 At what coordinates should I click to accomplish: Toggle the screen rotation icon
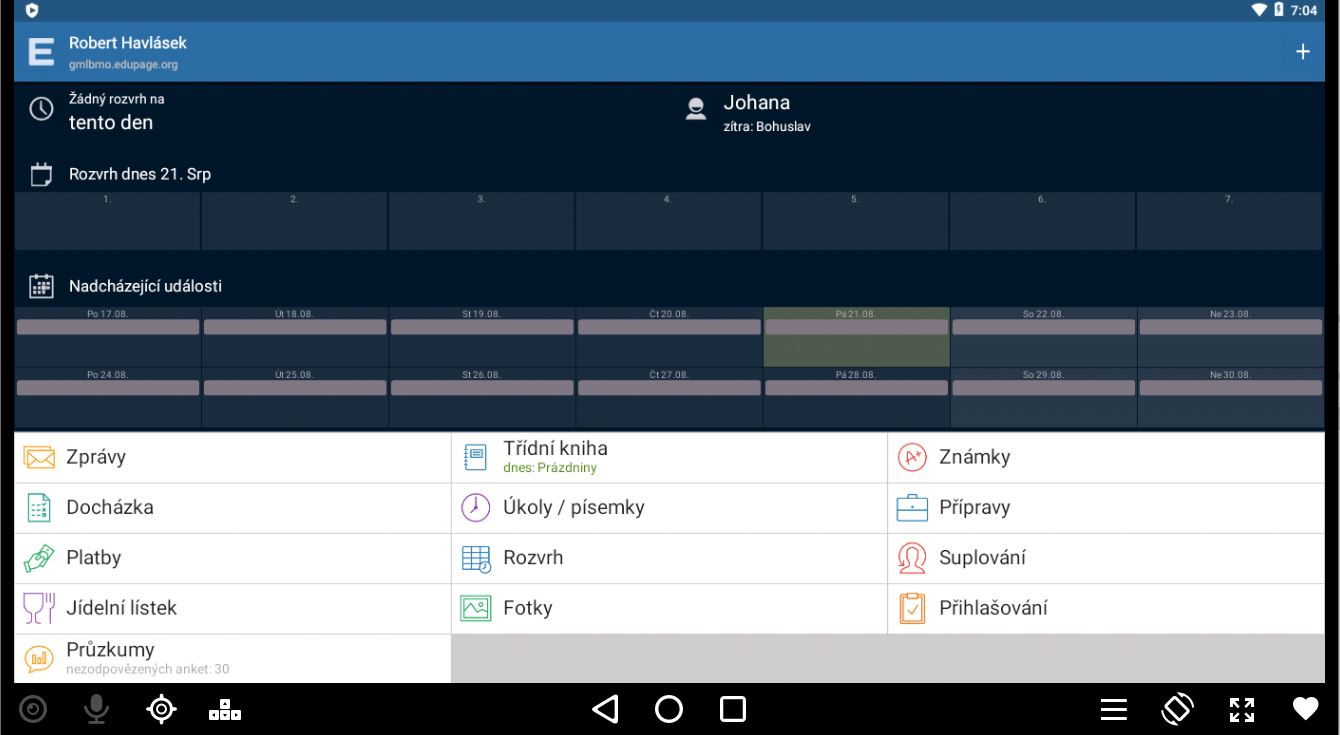[x=1177, y=709]
